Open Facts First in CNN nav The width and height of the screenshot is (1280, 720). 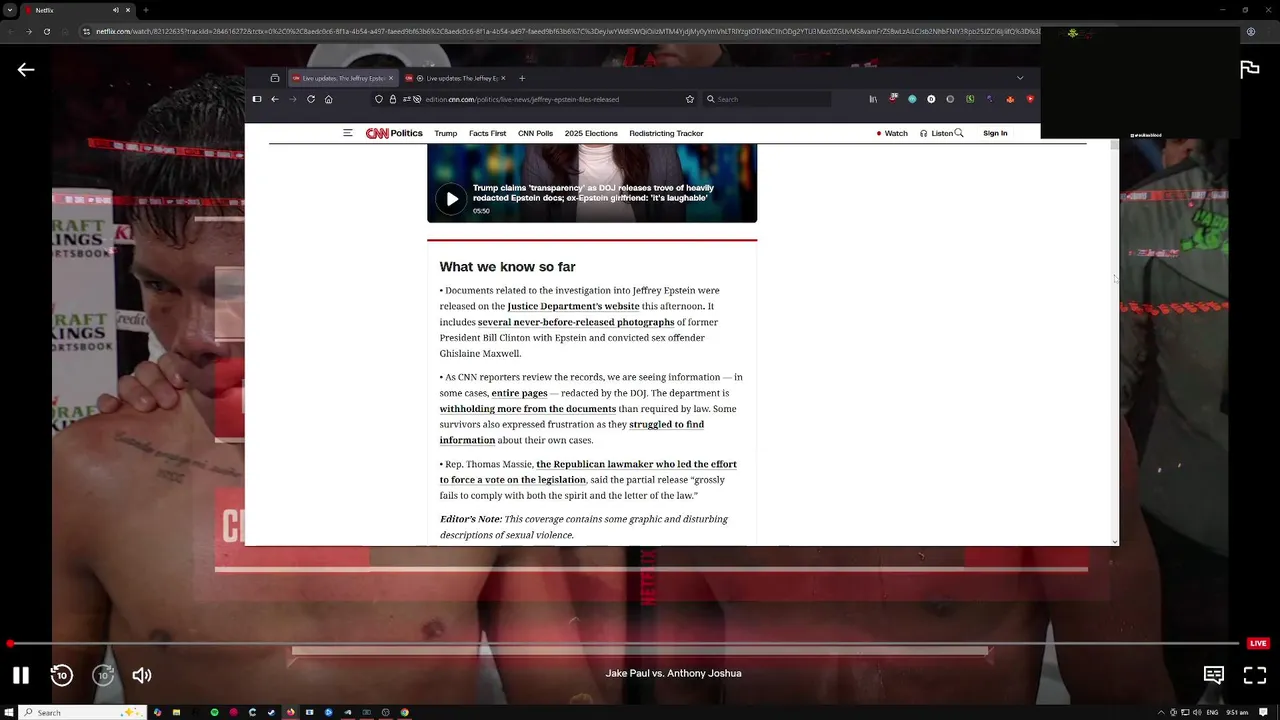(487, 133)
